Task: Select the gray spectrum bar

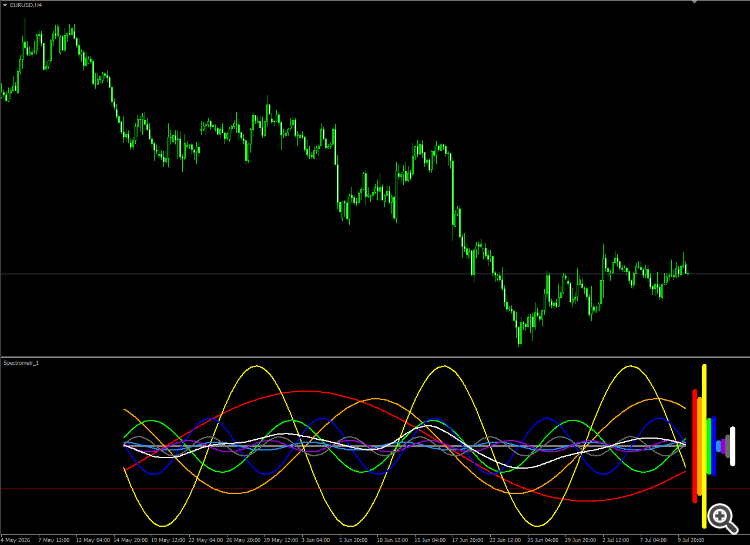Action: pos(728,446)
